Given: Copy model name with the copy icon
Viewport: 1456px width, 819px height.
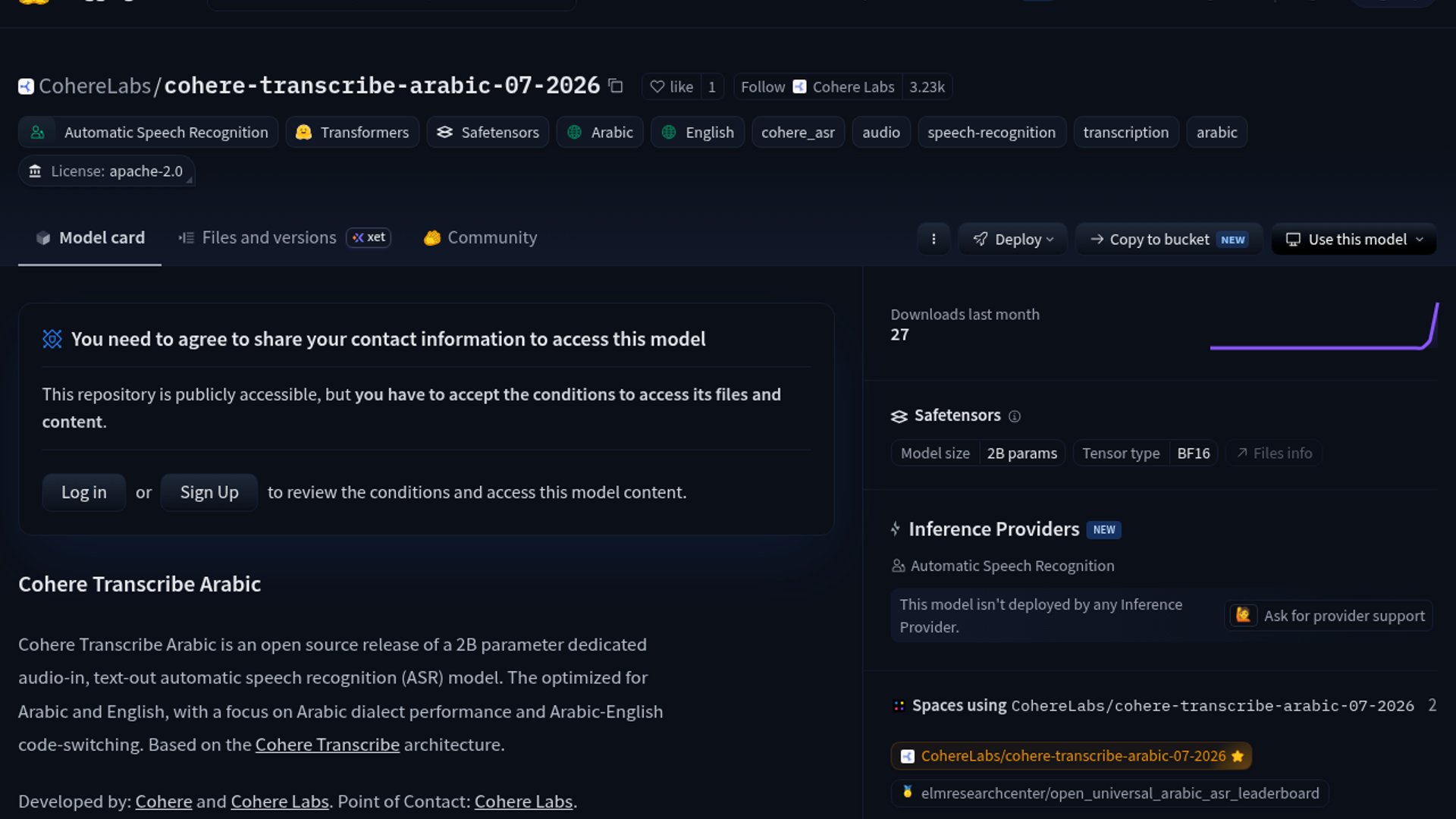Looking at the screenshot, I should tap(616, 86).
